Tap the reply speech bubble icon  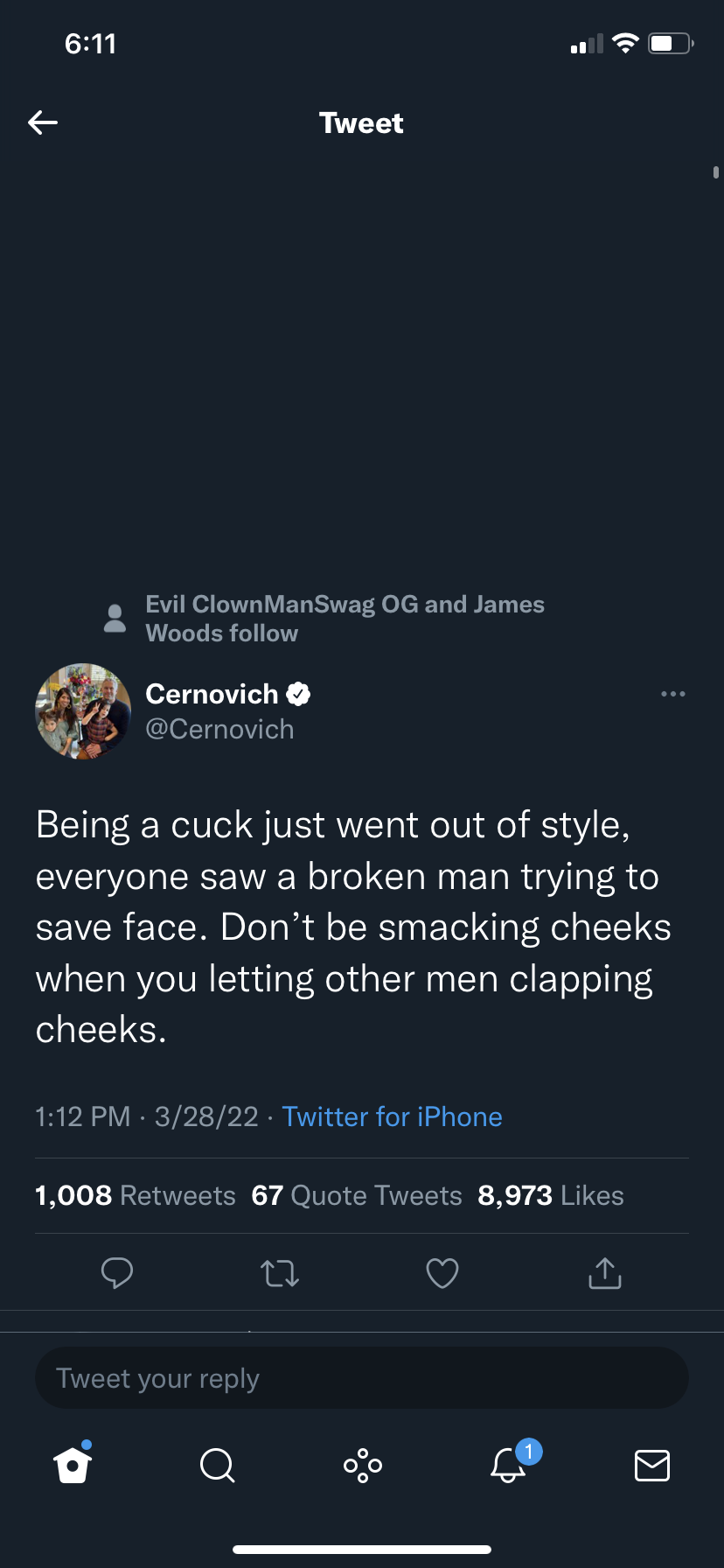(x=117, y=1273)
